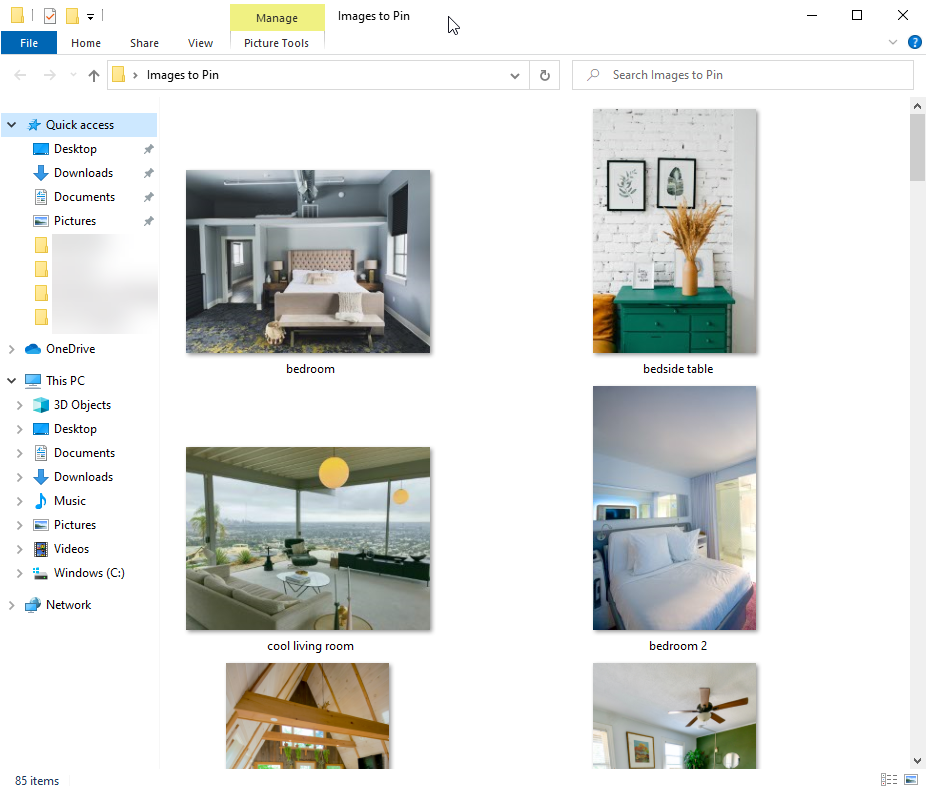
Task: Open Downloads under This PC
Action: [x=83, y=477]
